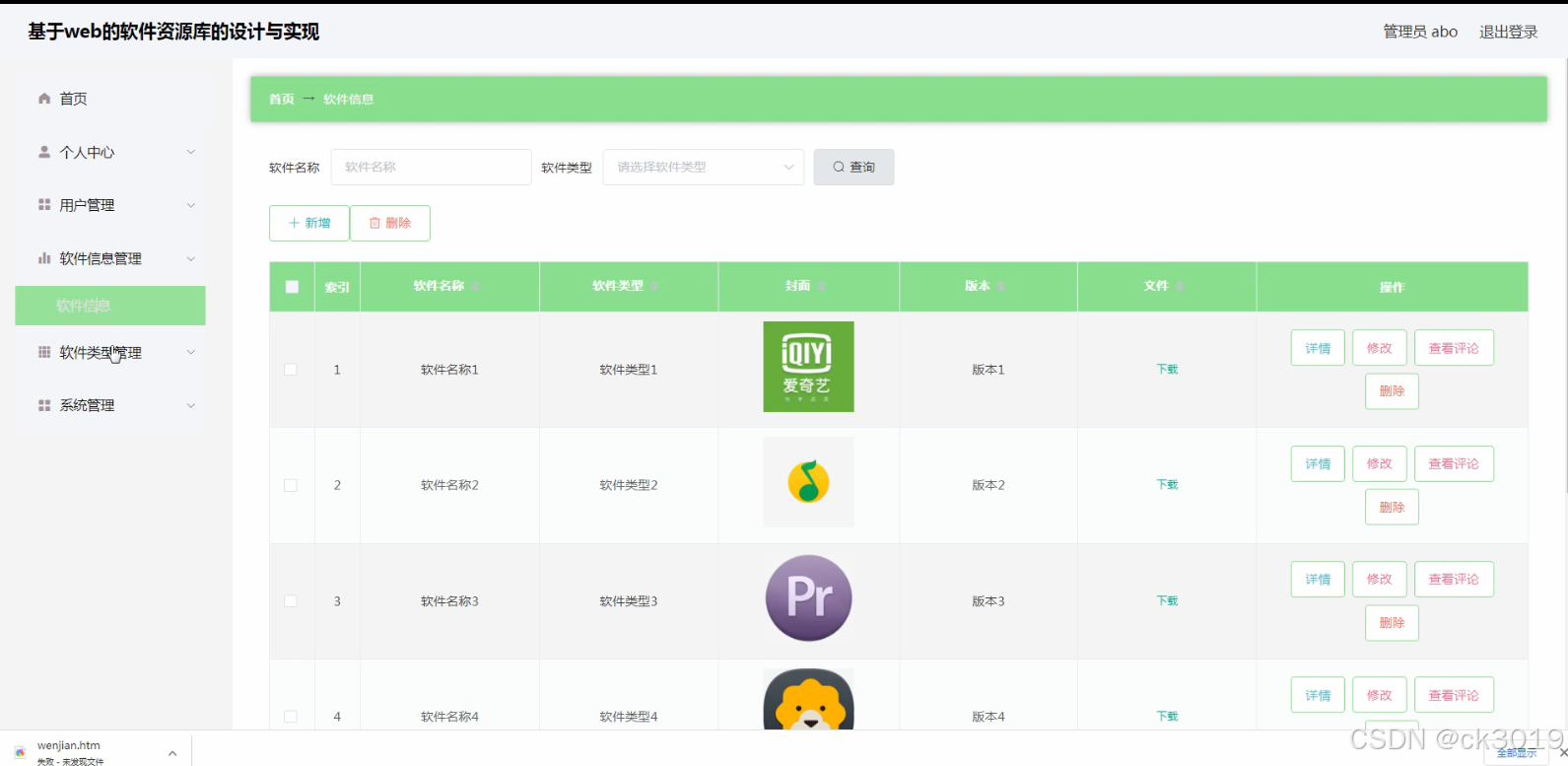Viewport: 1568px width, 766px height.
Task: View 详情 for row 软件名称1
Action: [x=1318, y=348]
